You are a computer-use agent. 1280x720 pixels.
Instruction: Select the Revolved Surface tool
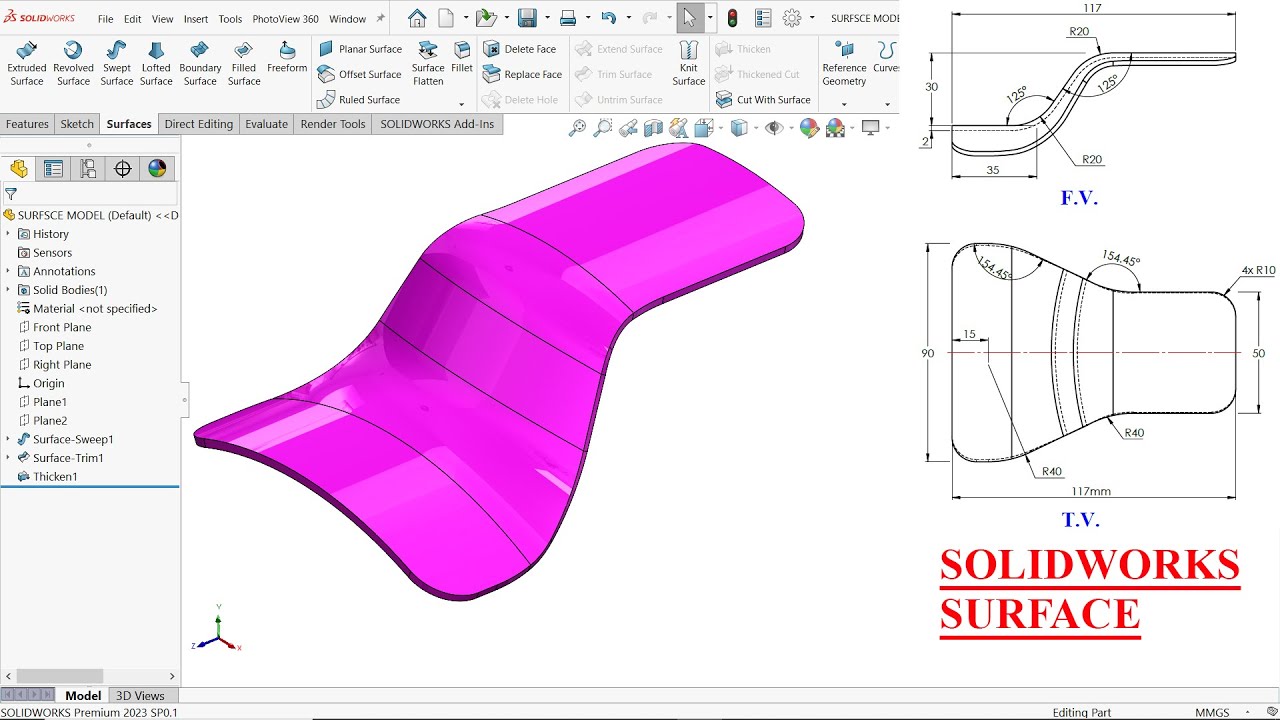(x=73, y=64)
